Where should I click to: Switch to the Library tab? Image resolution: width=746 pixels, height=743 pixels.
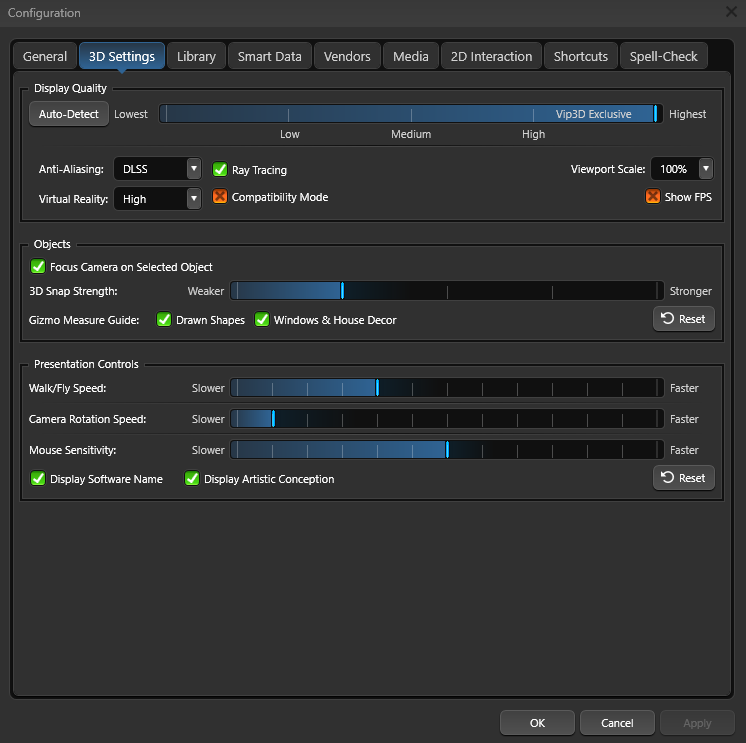pos(196,56)
